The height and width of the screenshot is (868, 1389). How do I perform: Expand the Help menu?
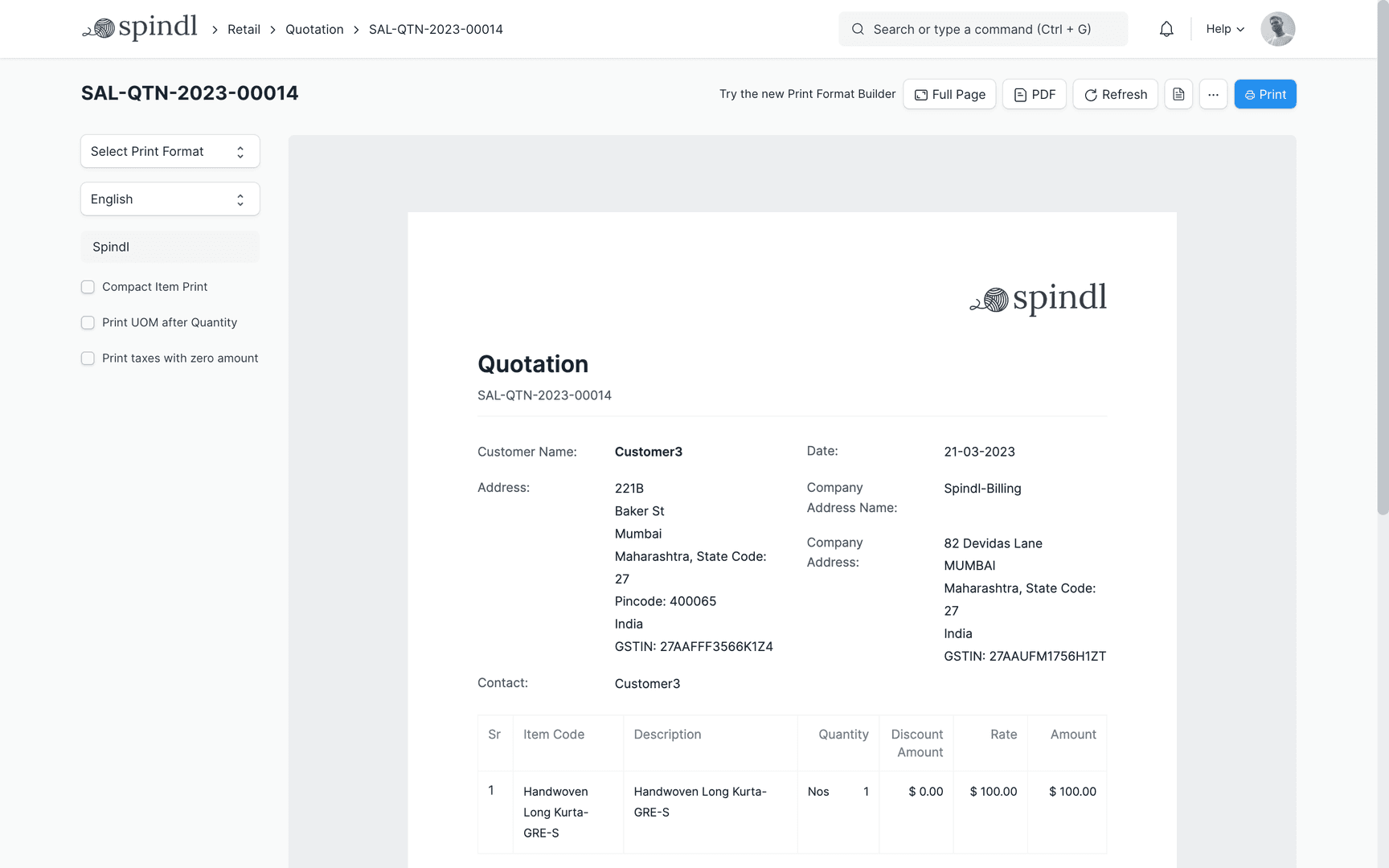1224,29
